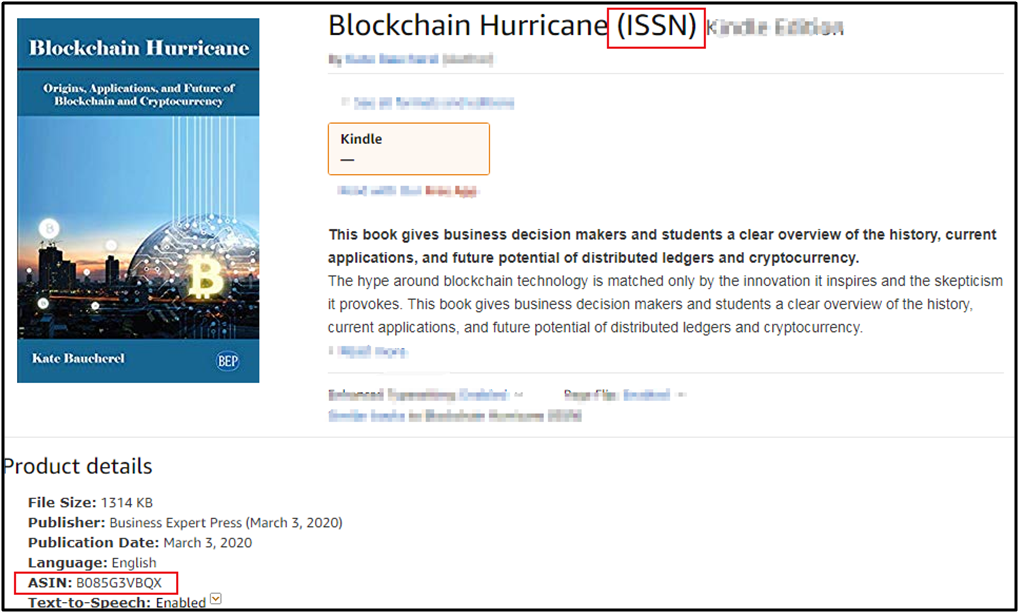The height and width of the screenshot is (612, 1019).
Task: Click the Text-to-Speech dropdown arrow
Action: (x=215, y=600)
